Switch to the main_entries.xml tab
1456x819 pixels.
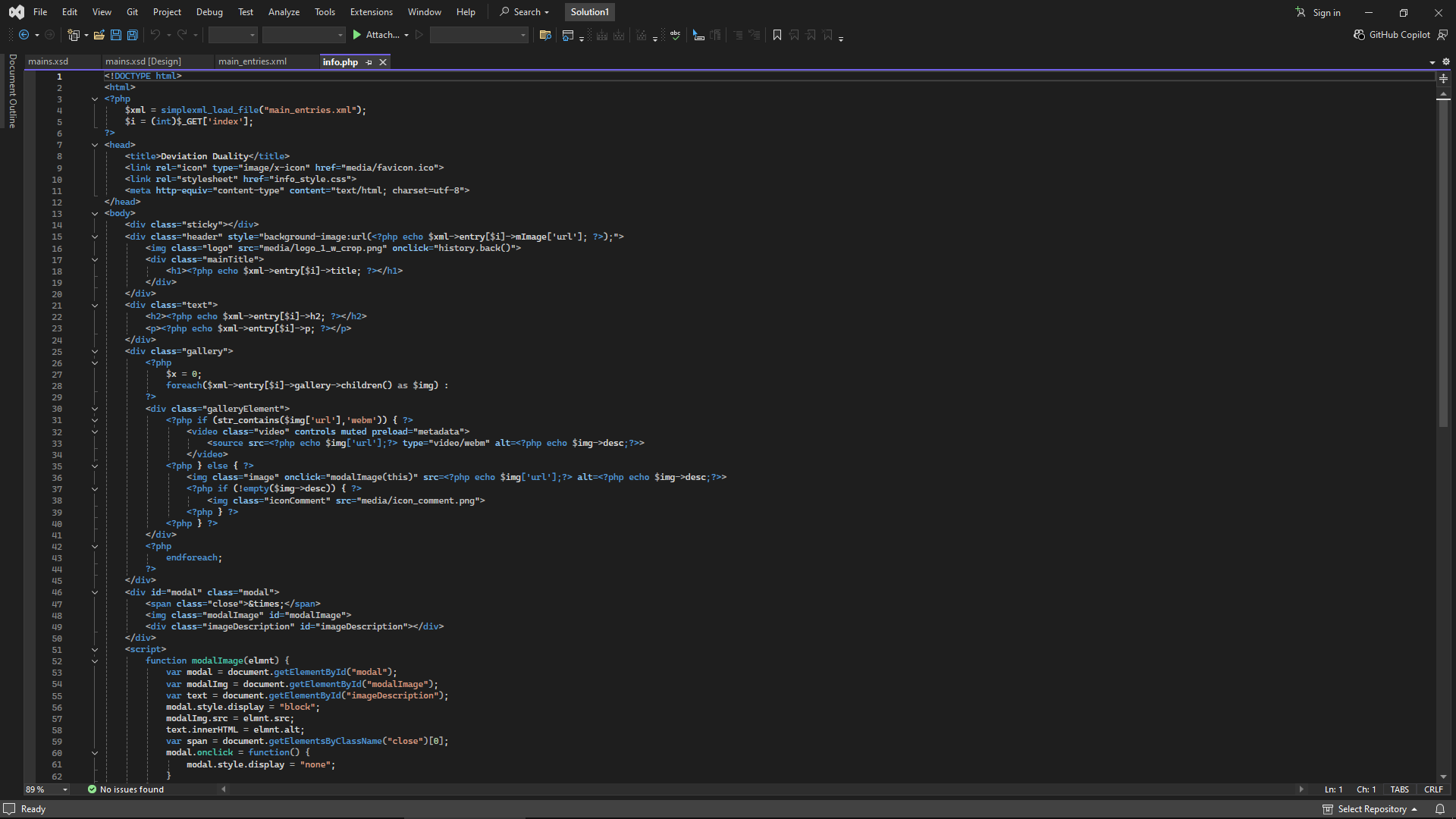(253, 62)
